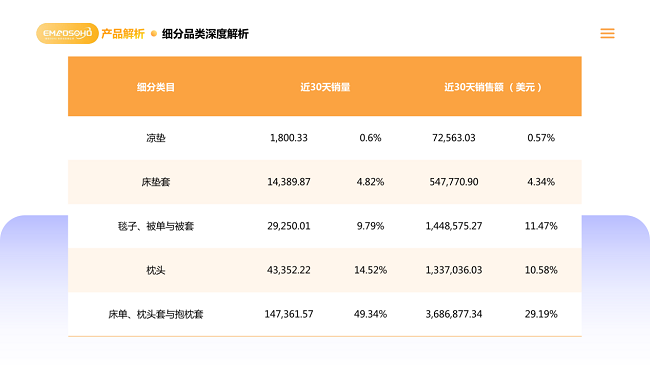The width and height of the screenshot is (650, 365).
Task: Select the 细分品类深度解析 title
Action: pos(205,34)
